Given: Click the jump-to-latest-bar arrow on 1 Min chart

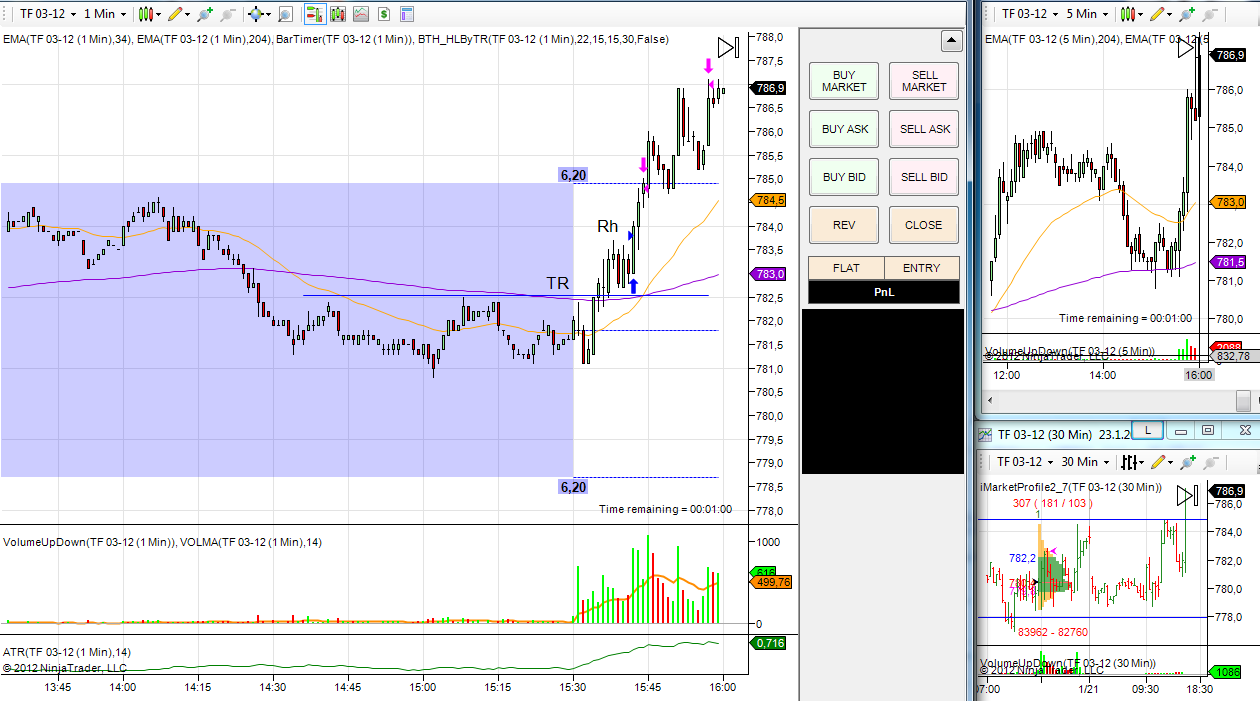Looking at the screenshot, I should tap(728, 48).
